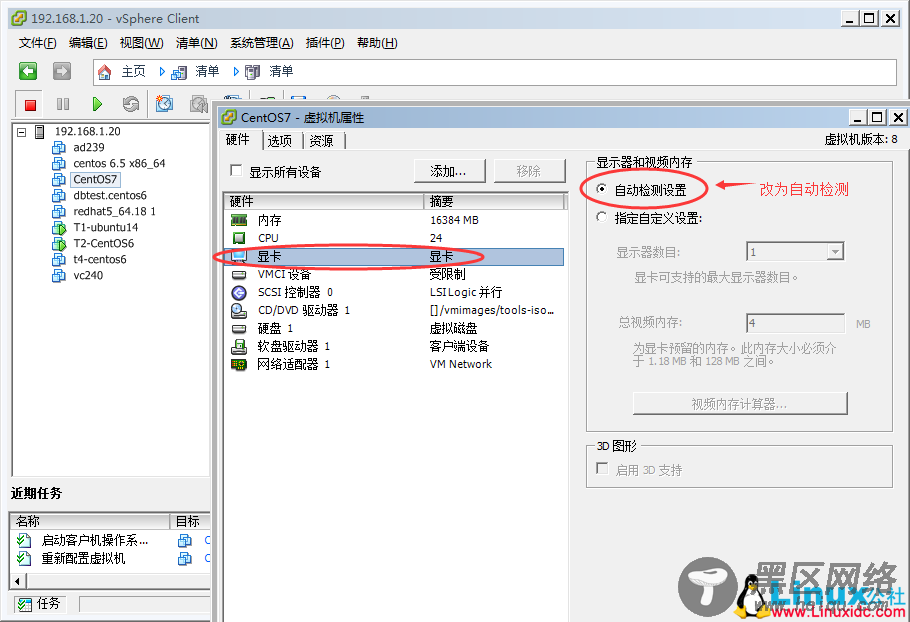Click the total video memory input field
This screenshot has height=622, width=910.
795,323
